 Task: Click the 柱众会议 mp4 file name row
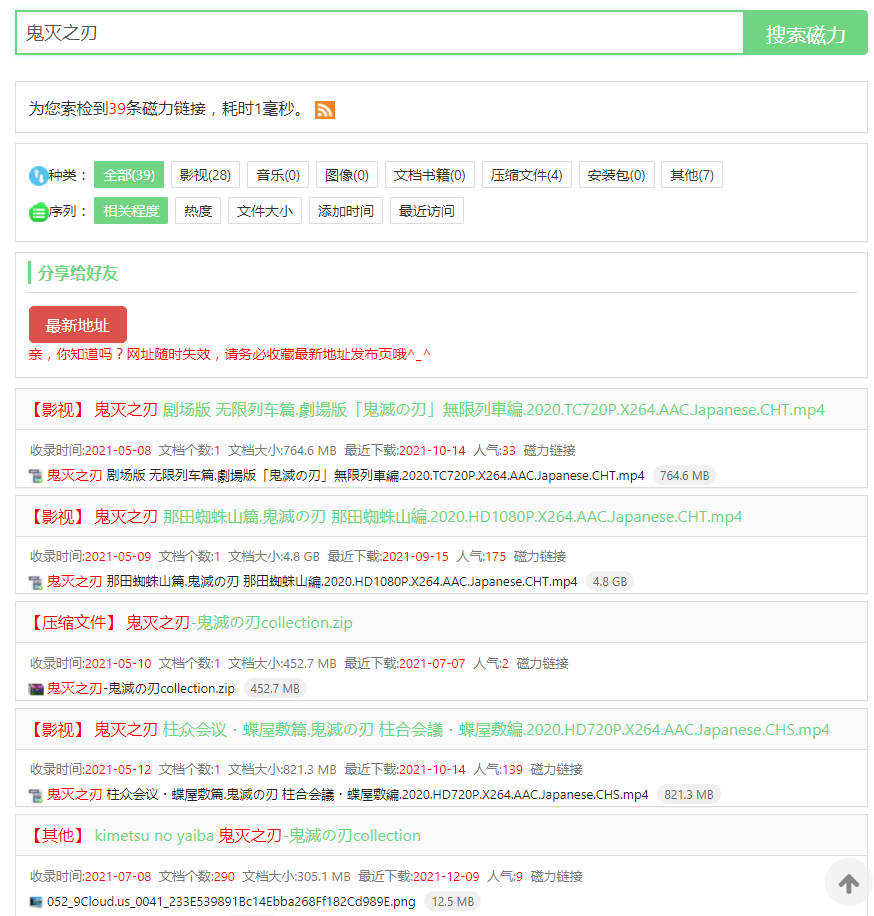[348, 795]
